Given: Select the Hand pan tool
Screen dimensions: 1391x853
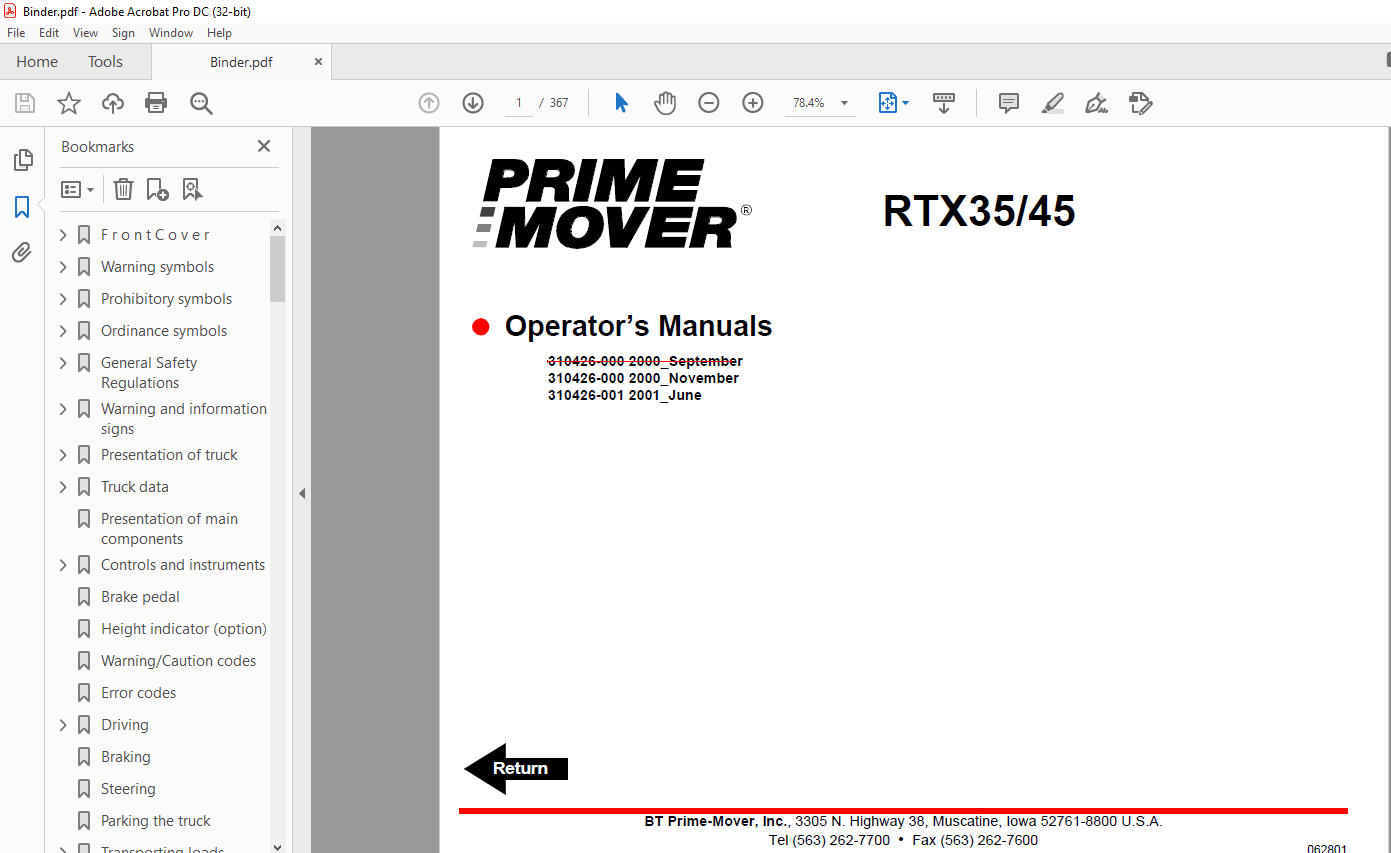Looking at the screenshot, I should tap(665, 103).
